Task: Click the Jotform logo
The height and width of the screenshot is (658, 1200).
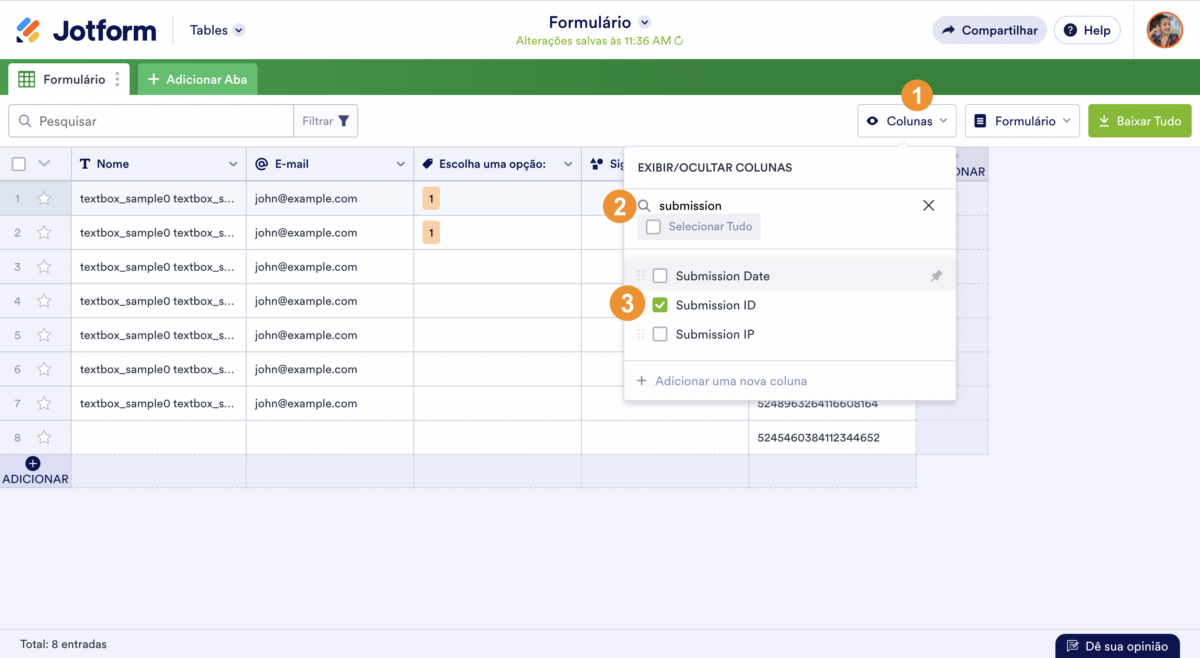Action: click(86, 30)
